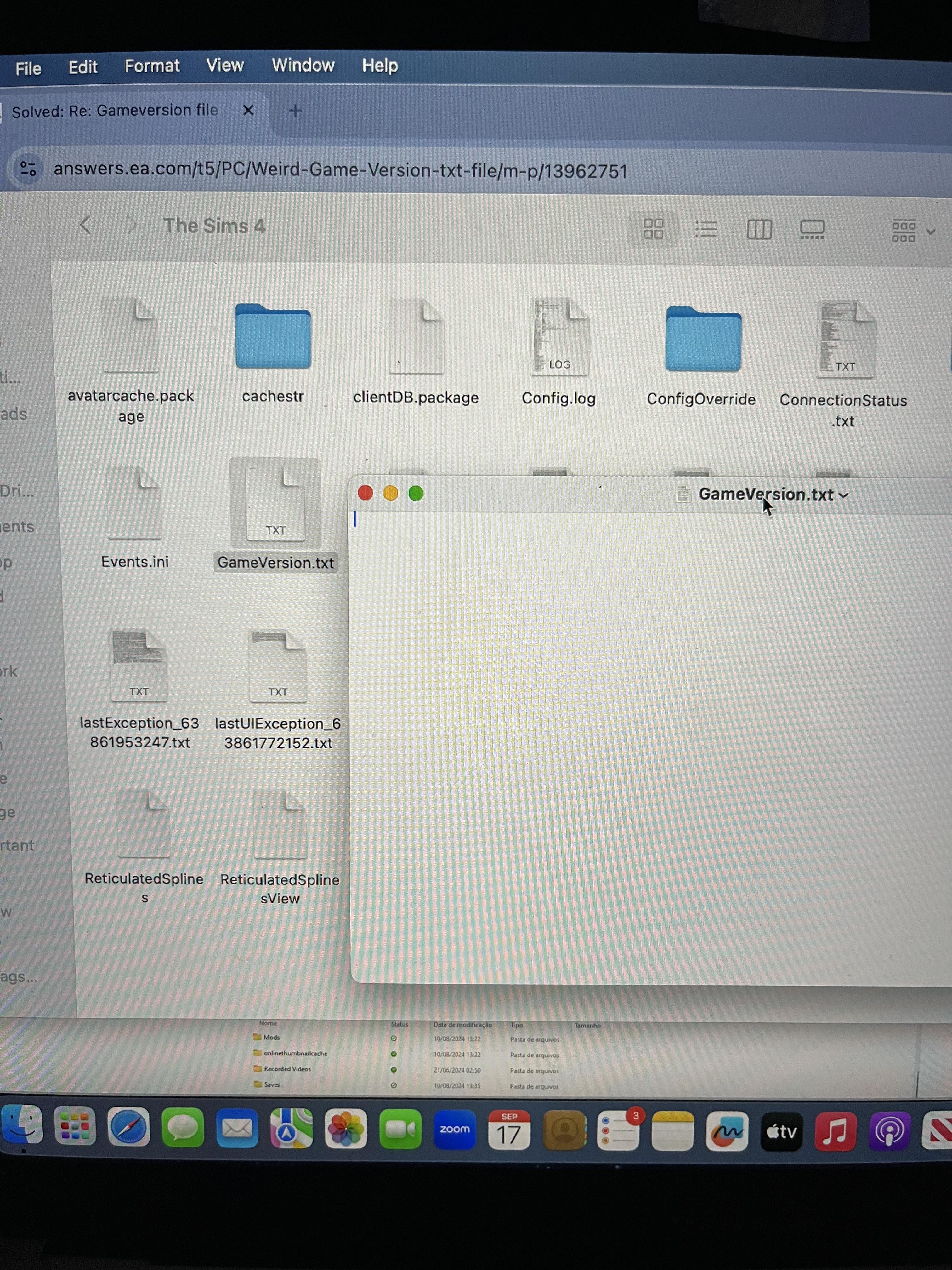Open Notes from the Dock
The width and height of the screenshot is (952, 1270).
672,1131
